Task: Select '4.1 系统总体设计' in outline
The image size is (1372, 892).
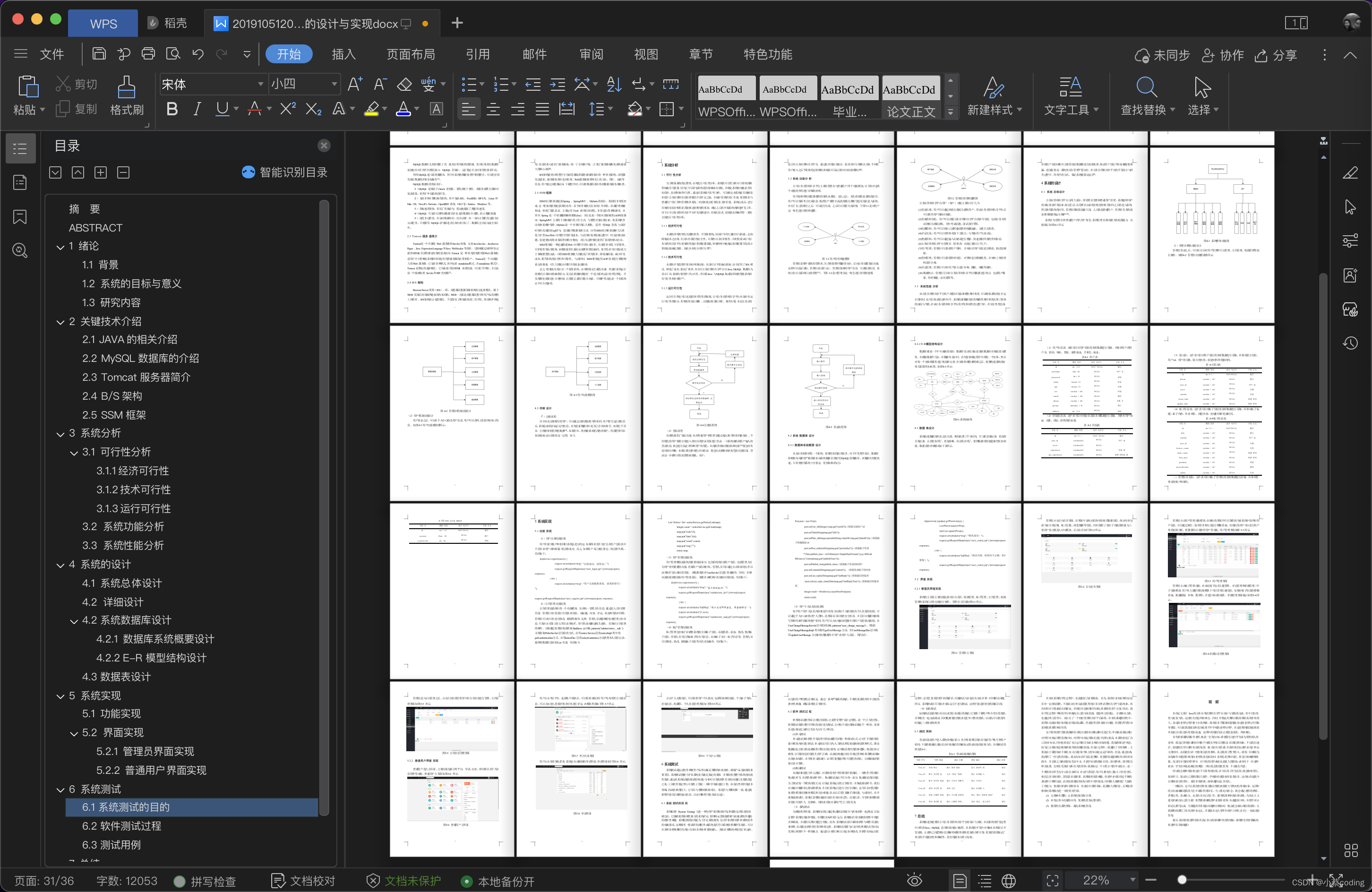Action: tap(121, 583)
